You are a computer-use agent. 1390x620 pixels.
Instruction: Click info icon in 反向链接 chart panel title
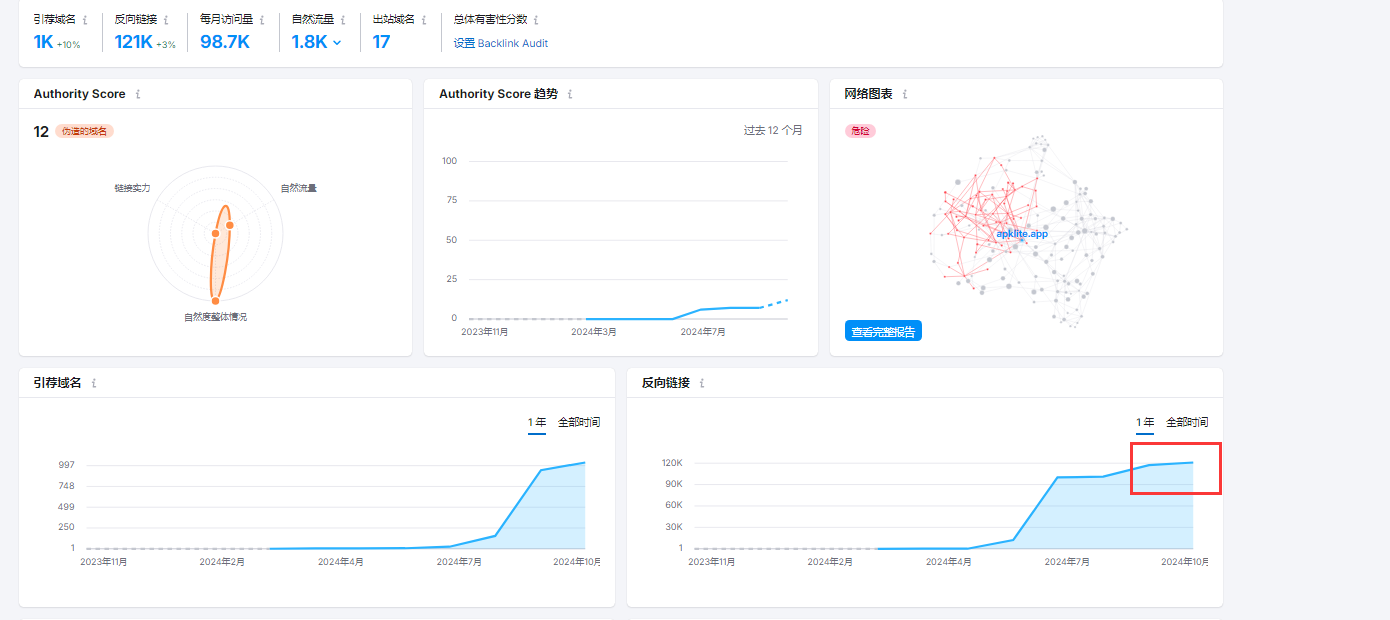tap(701, 384)
